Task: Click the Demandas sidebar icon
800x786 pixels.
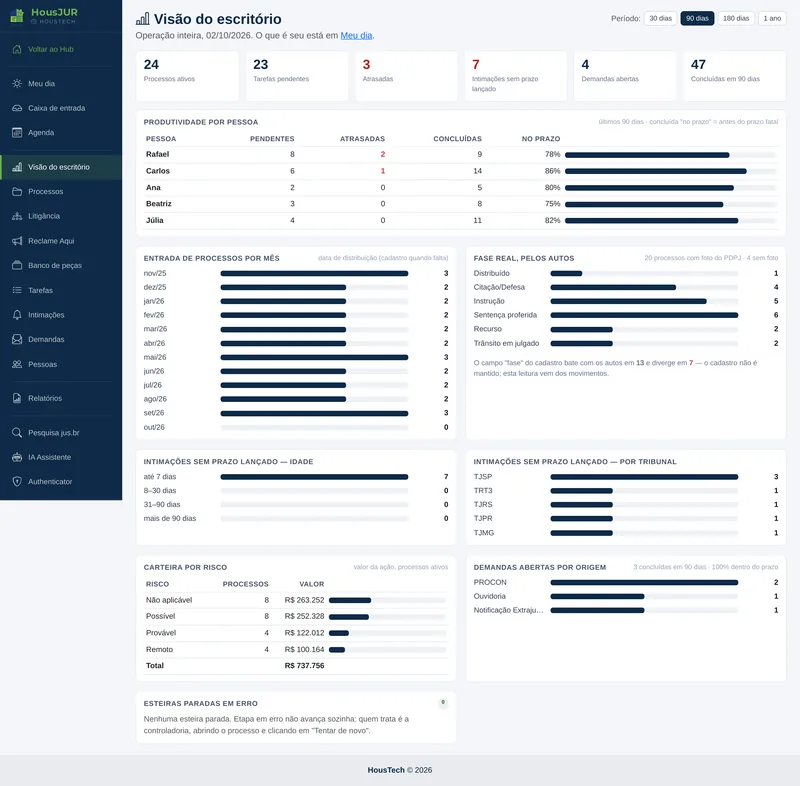Action: tap(17, 339)
